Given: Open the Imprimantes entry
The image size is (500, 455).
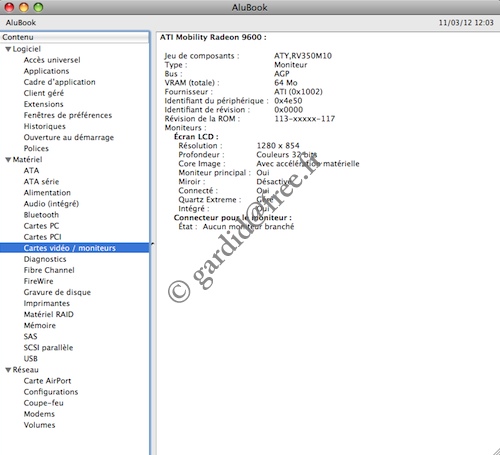Looking at the screenshot, I should click(47, 303).
